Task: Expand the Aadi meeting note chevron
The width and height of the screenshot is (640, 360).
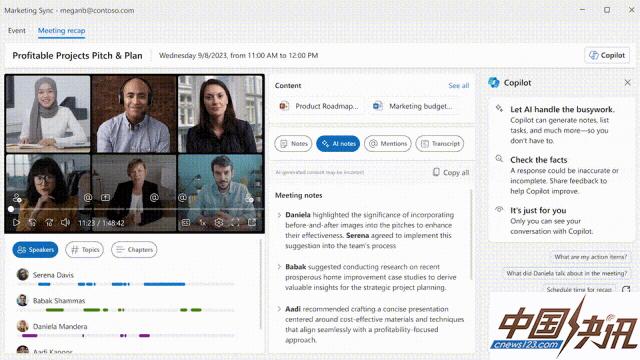Action: coord(279,309)
